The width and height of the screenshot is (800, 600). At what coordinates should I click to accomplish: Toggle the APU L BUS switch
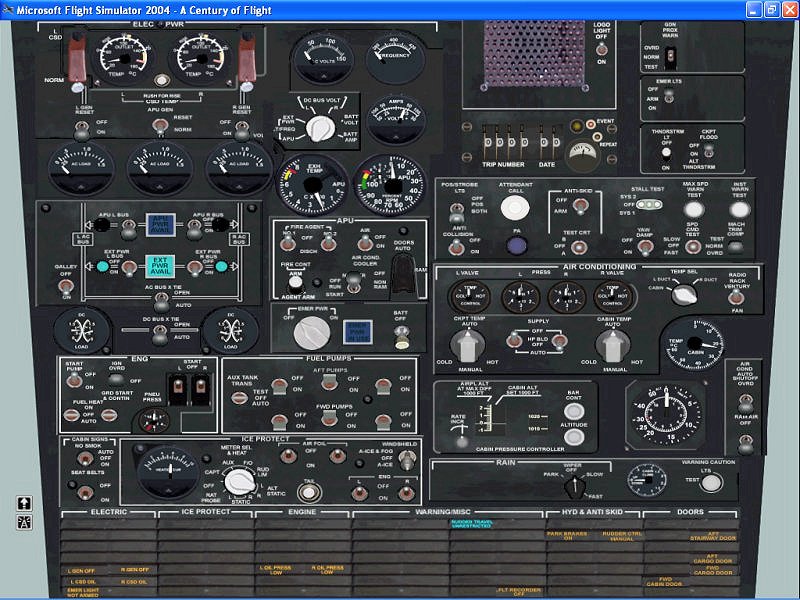click(128, 229)
